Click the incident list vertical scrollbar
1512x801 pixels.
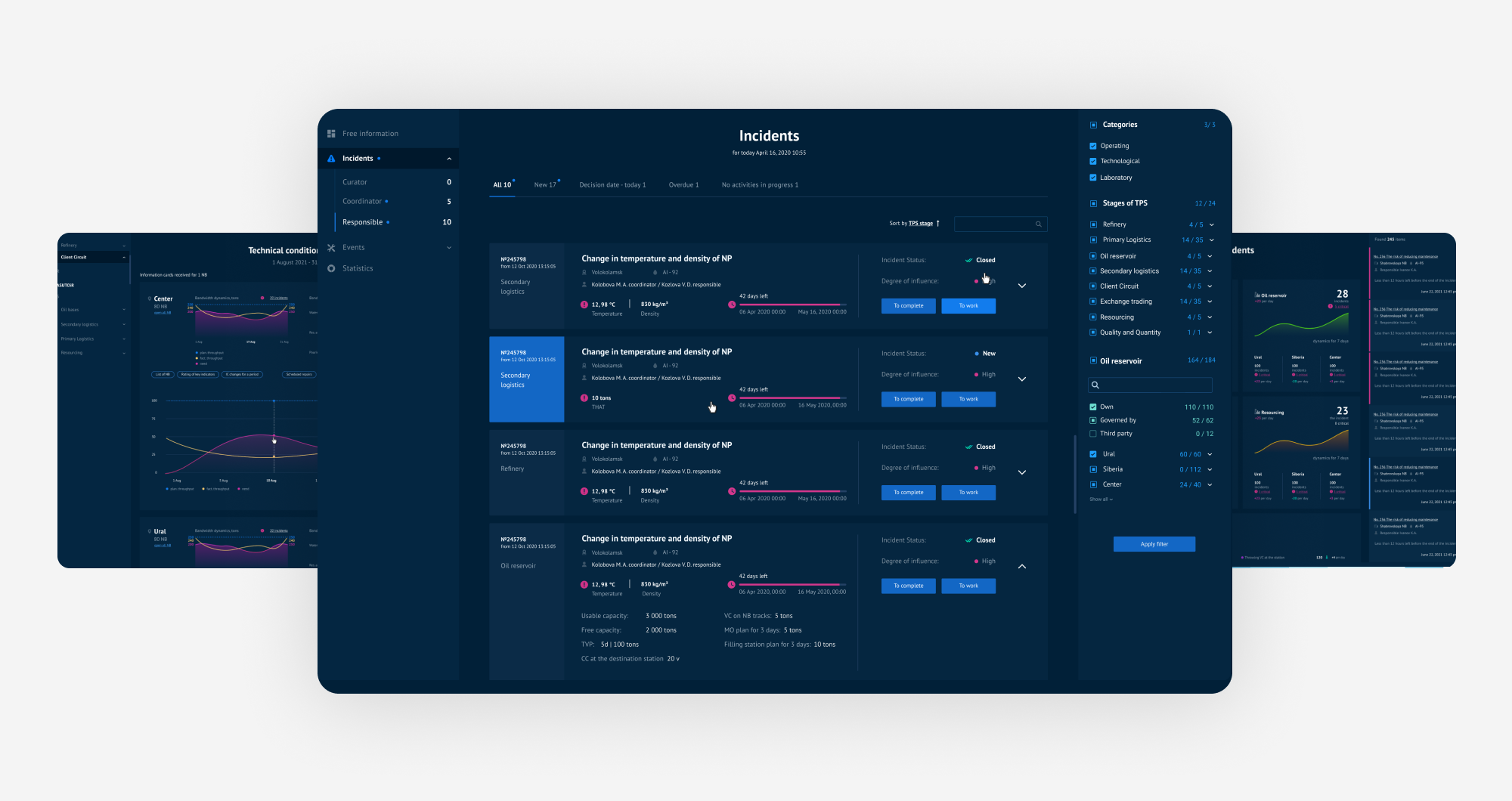point(1075,475)
